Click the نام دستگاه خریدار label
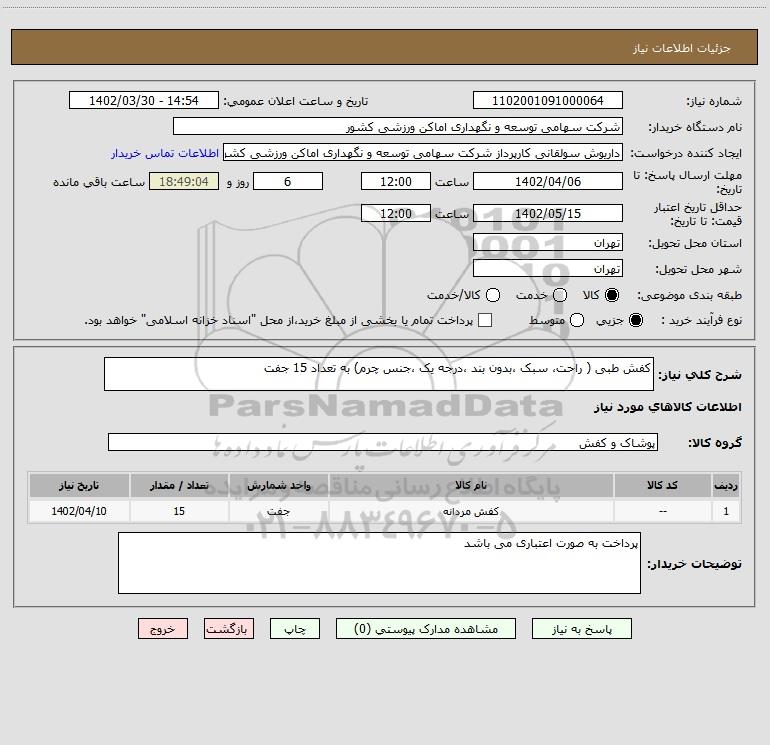This screenshot has height=745, width=770. click(695, 128)
